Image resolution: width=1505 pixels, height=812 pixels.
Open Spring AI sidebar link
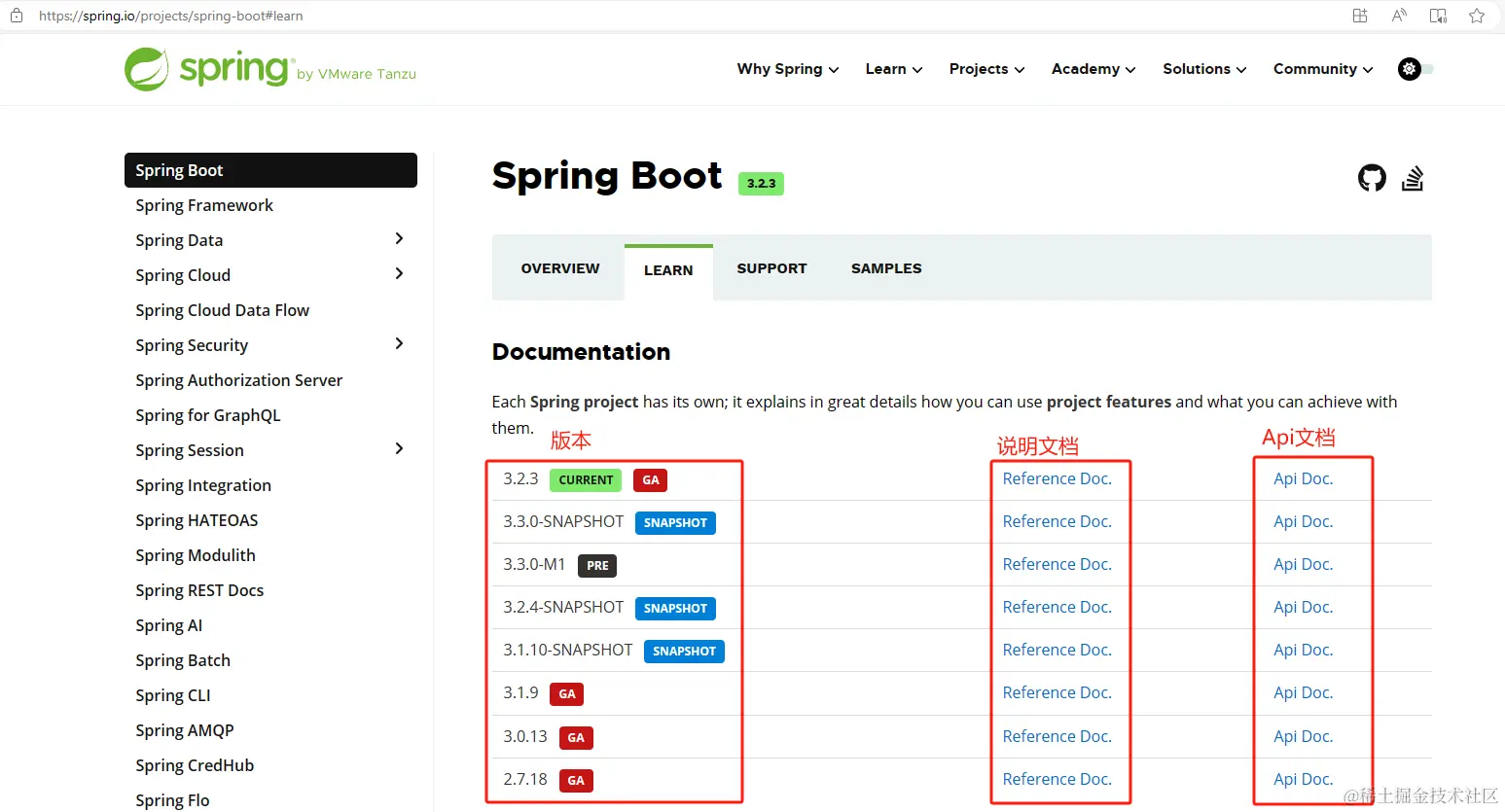[x=169, y=625]
